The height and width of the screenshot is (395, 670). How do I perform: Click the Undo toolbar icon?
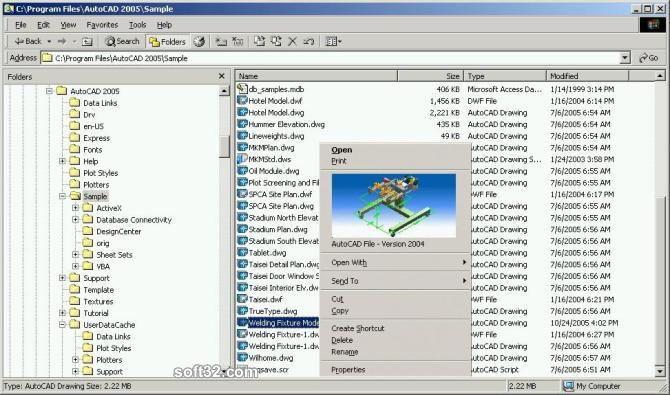coord(309,41)
